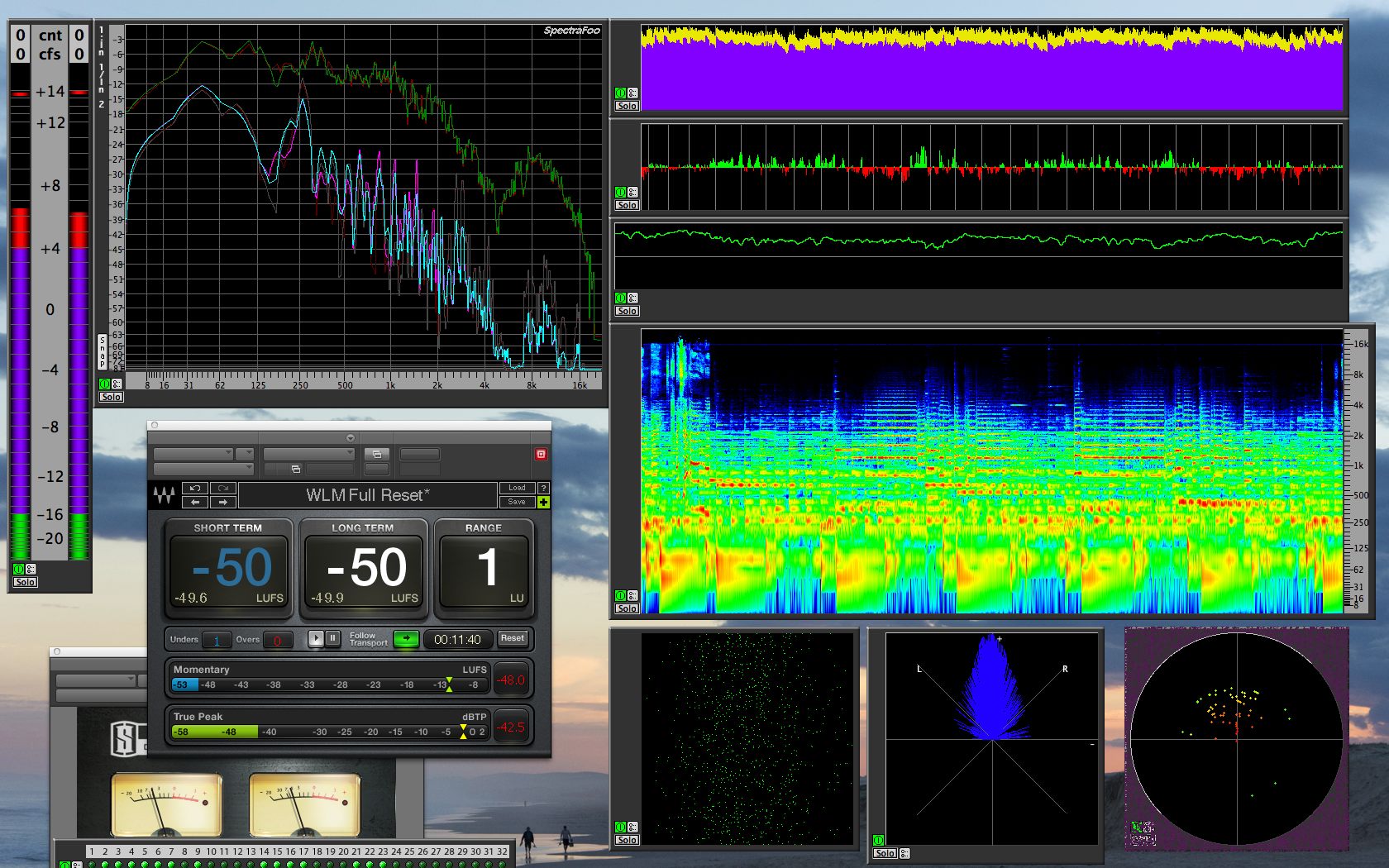Click the small window icon below preset dropdown

coord(295,469)
